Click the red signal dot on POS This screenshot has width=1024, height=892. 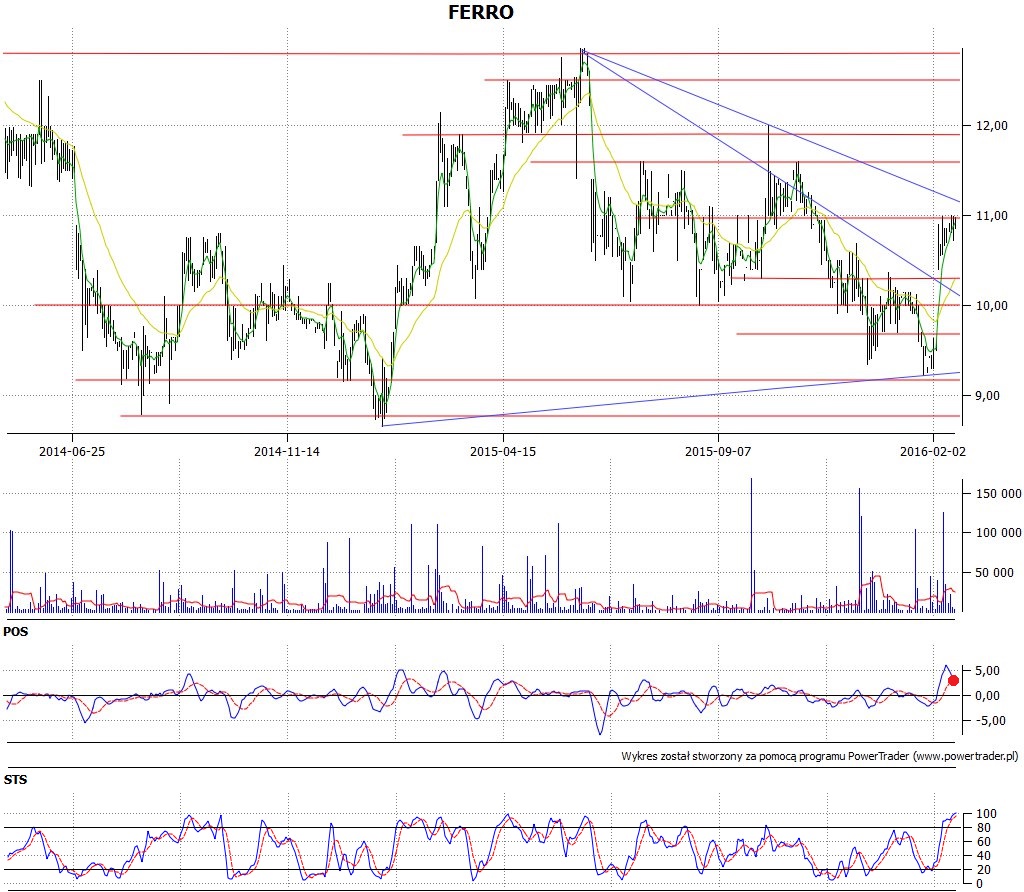(x=953, y=680)
